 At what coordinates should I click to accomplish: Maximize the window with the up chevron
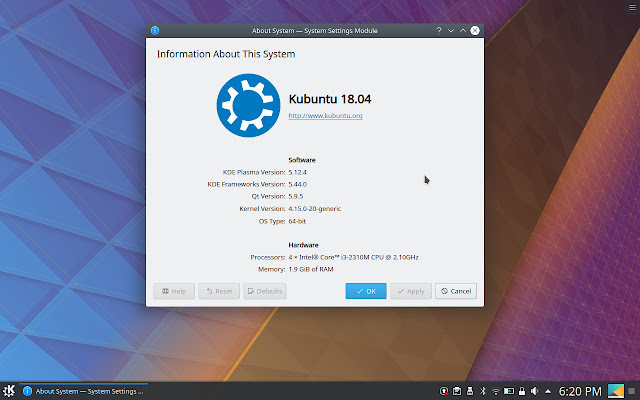point(462,30)
